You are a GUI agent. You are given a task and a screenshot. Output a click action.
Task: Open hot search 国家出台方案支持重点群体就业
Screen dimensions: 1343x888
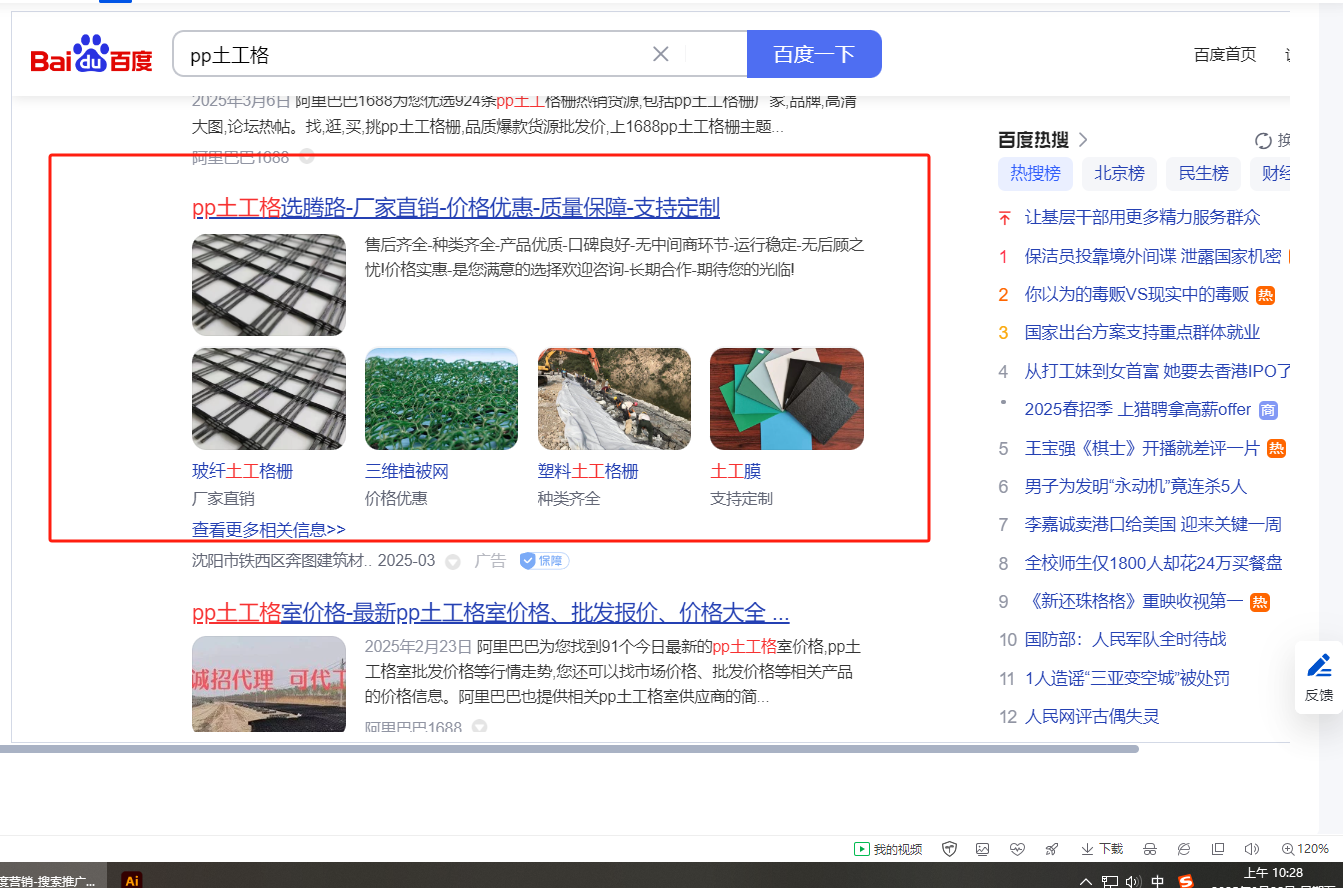1143,332
